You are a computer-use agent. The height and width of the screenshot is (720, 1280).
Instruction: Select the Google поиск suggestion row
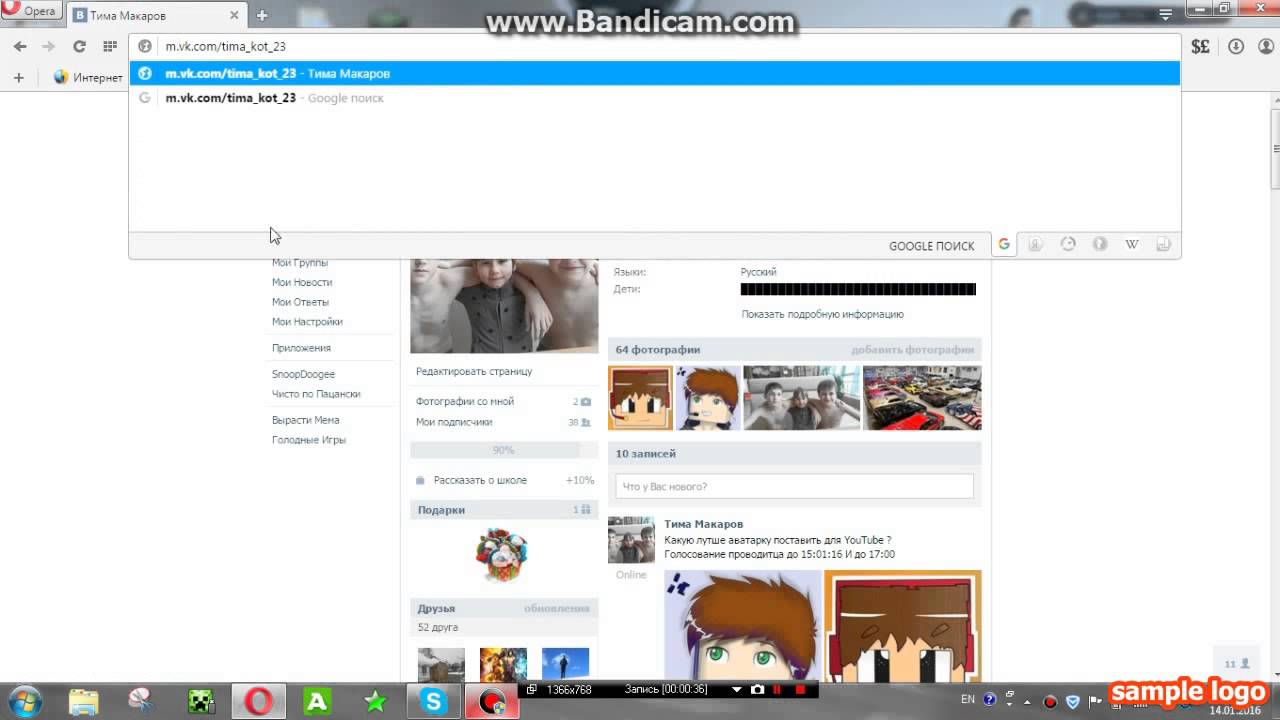[655, 98]
